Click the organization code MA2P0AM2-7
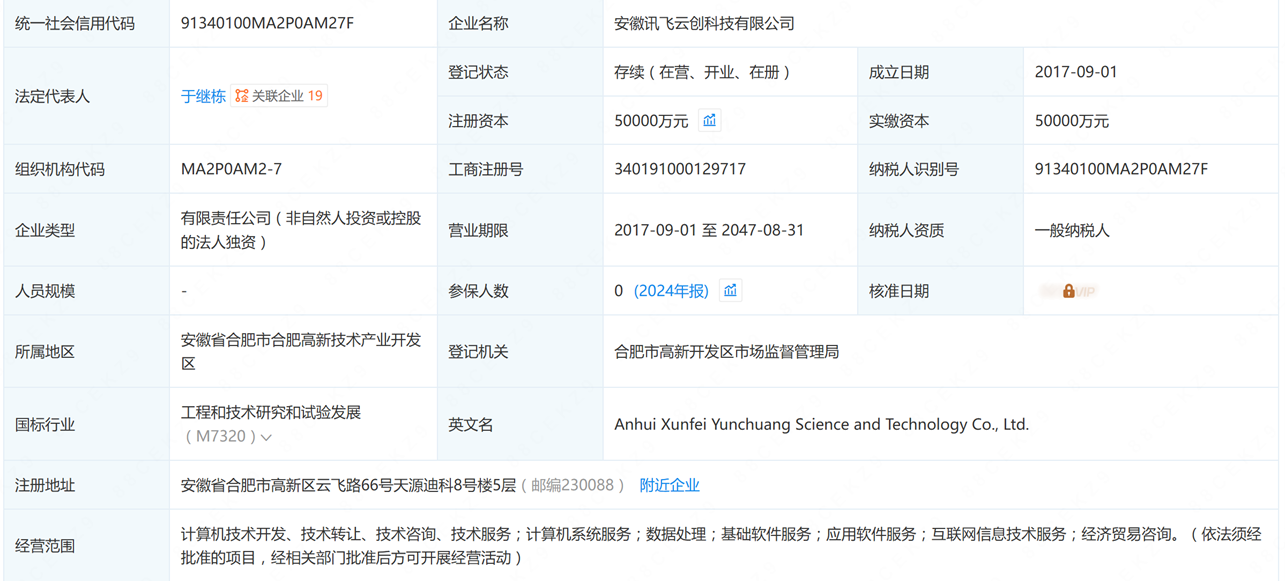Viewport: 1285px width, 581px height. point(231,169)
